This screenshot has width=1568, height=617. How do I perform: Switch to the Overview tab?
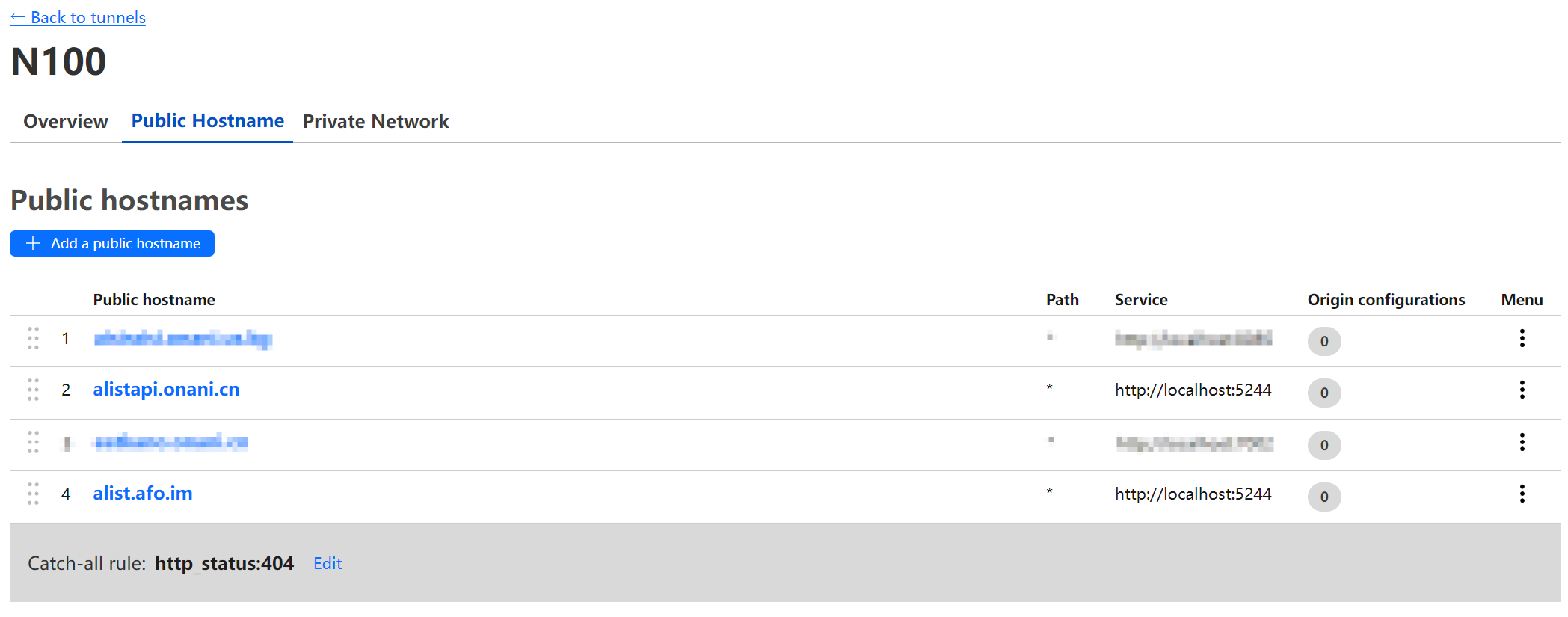click(66, 121)
